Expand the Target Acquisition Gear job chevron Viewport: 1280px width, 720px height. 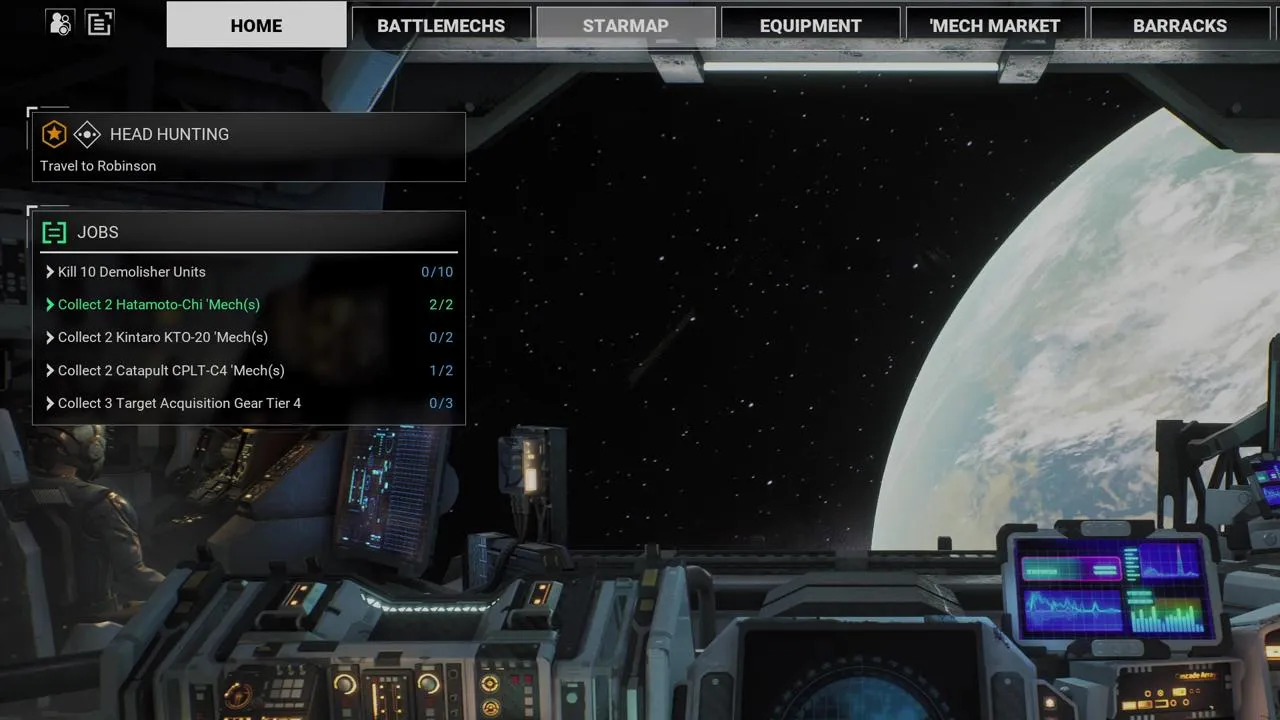pyautogui.click(x=50, y=404)
